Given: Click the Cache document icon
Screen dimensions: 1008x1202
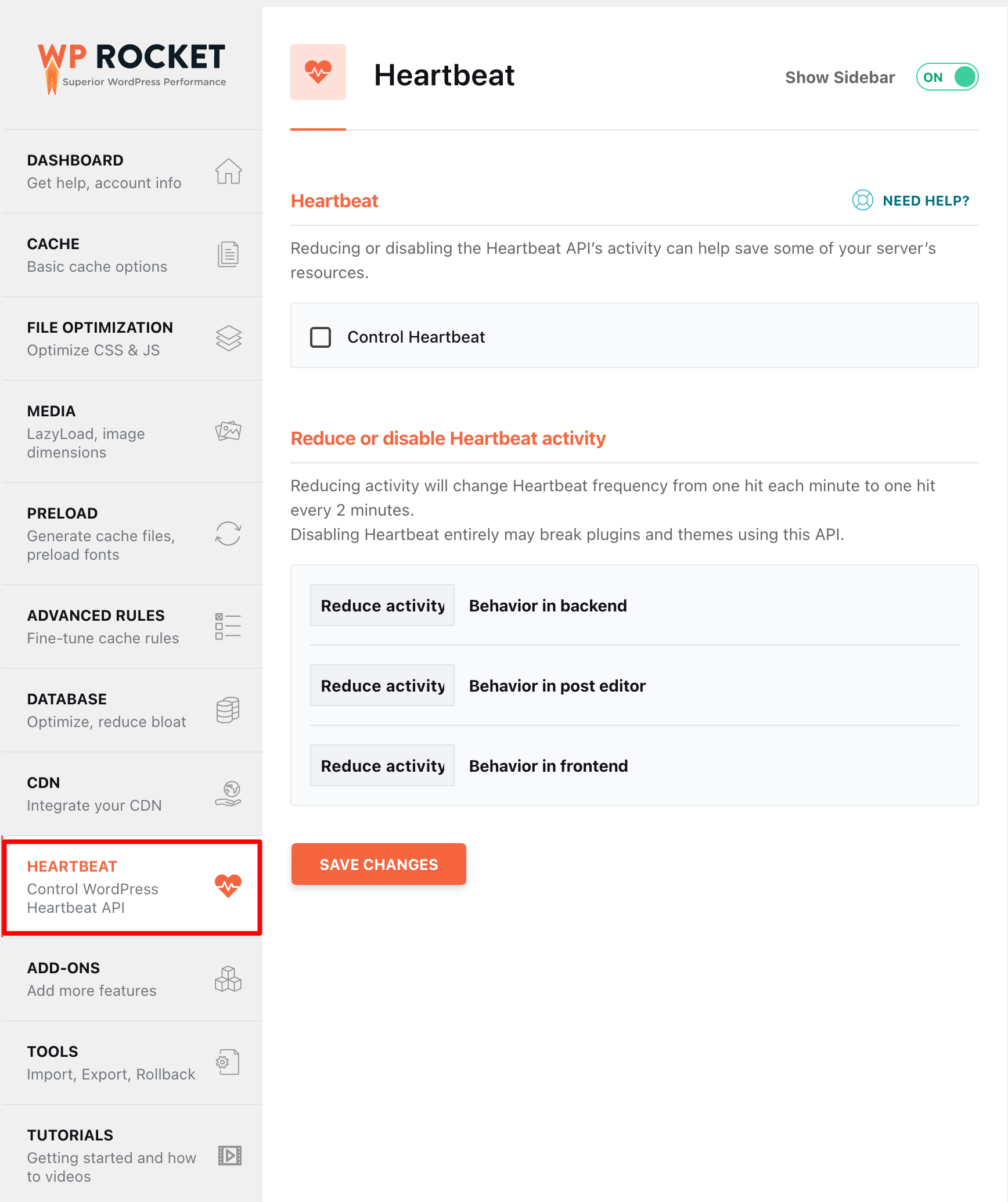Looking at the screenshot, I should [228, 254].
